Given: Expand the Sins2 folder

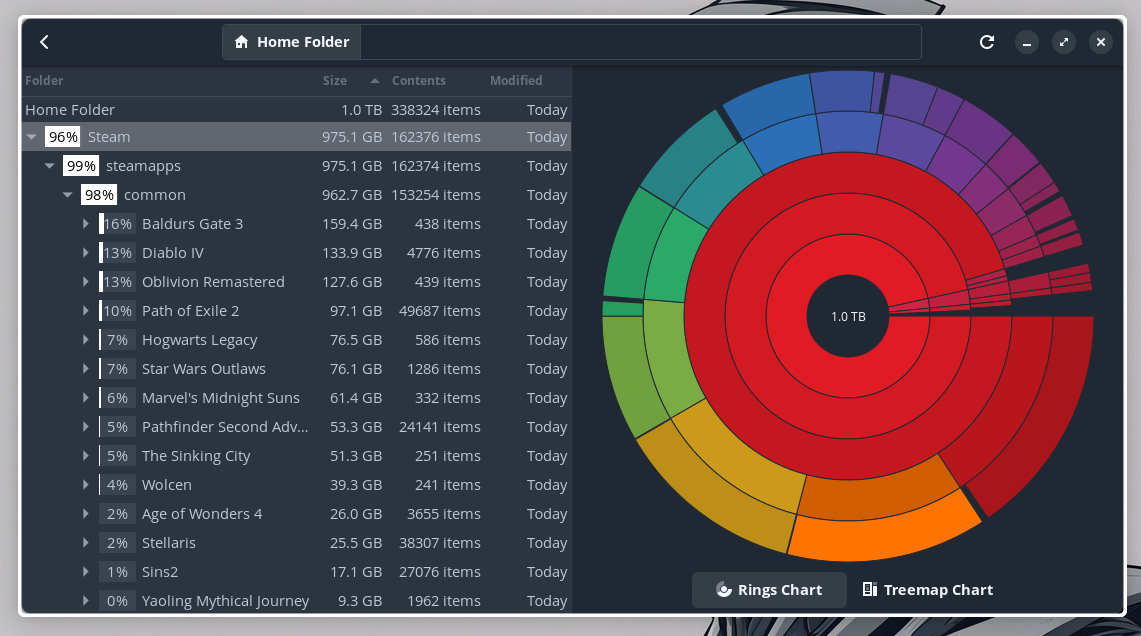Looking at the screenshot, I should click(x=86, y=572).
